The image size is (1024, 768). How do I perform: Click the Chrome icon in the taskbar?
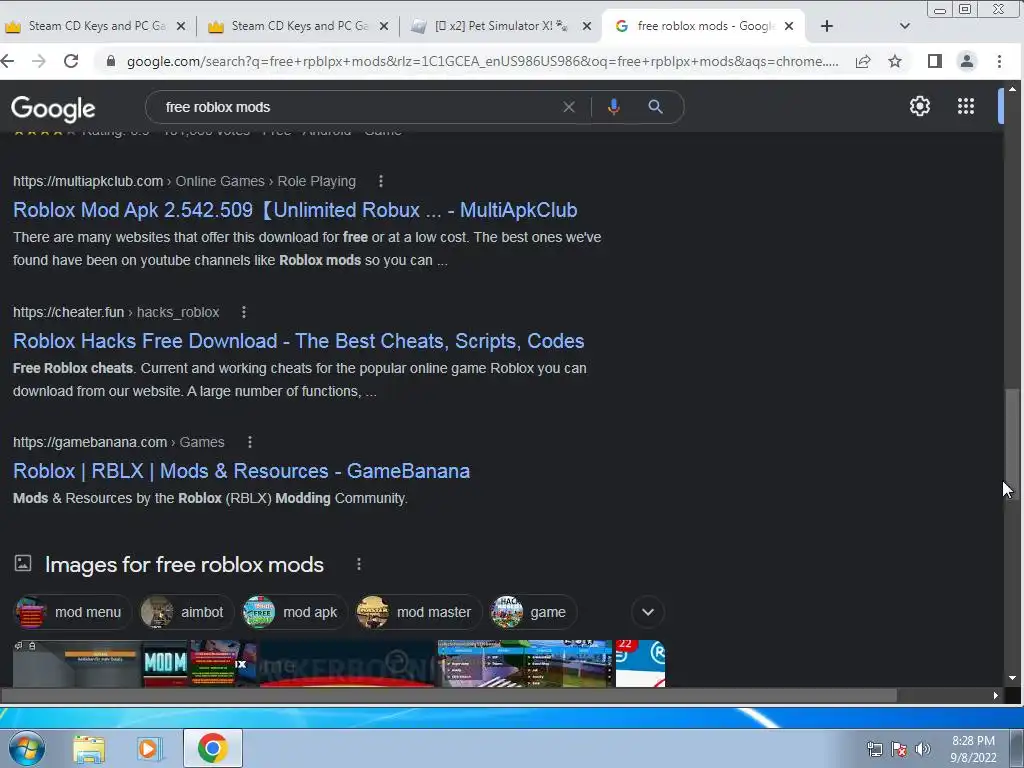(213, 748)
